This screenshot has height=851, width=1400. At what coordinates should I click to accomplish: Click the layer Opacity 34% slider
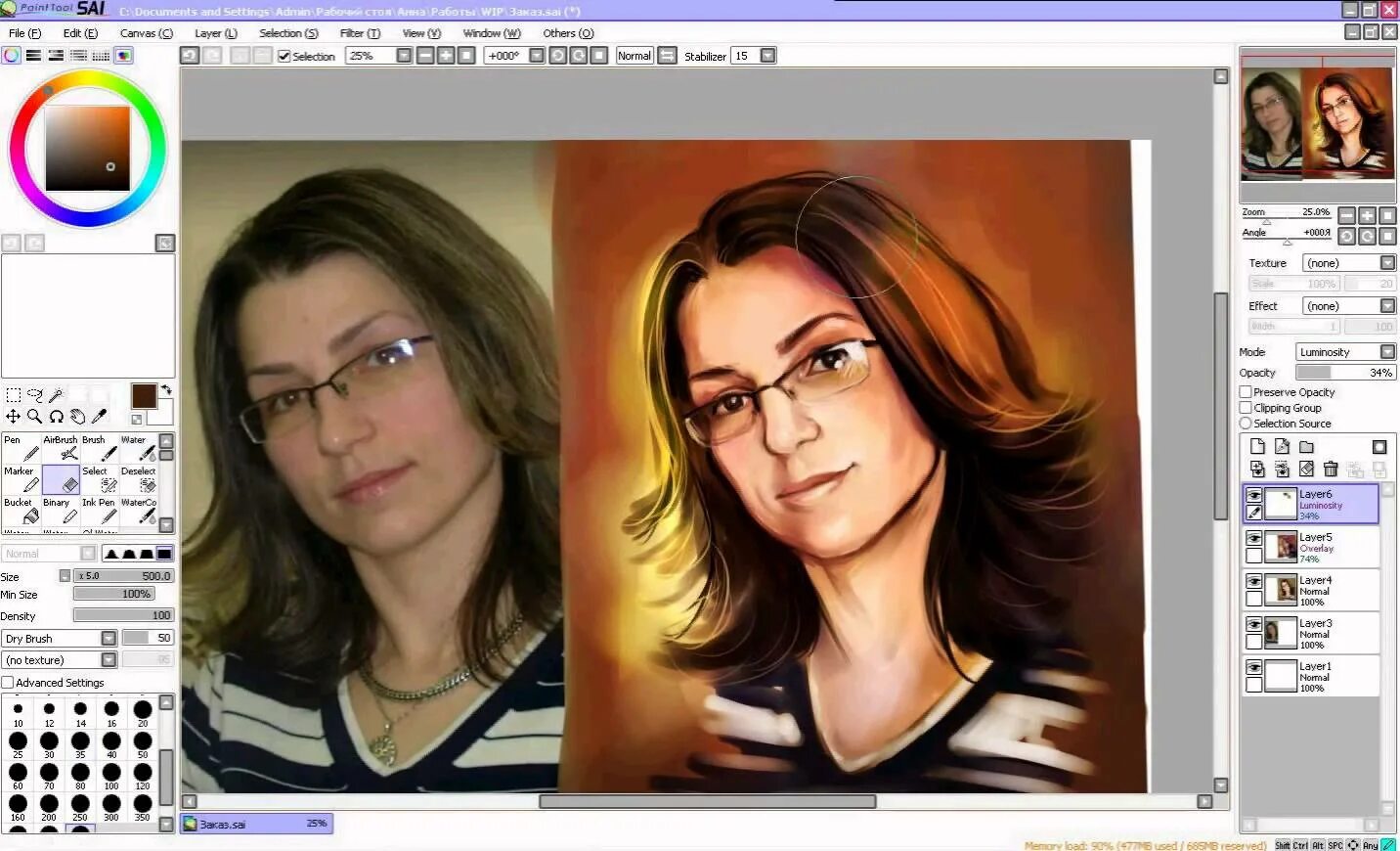pyautogui.click(x=1345, y=373)
